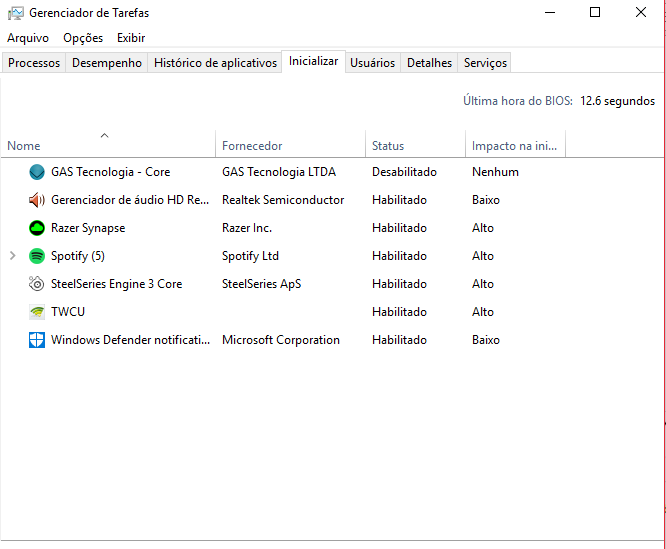666x549 pixels.
Task: Click Habilitado status in Razer Synapse row
Action: [x=399, y=228]
